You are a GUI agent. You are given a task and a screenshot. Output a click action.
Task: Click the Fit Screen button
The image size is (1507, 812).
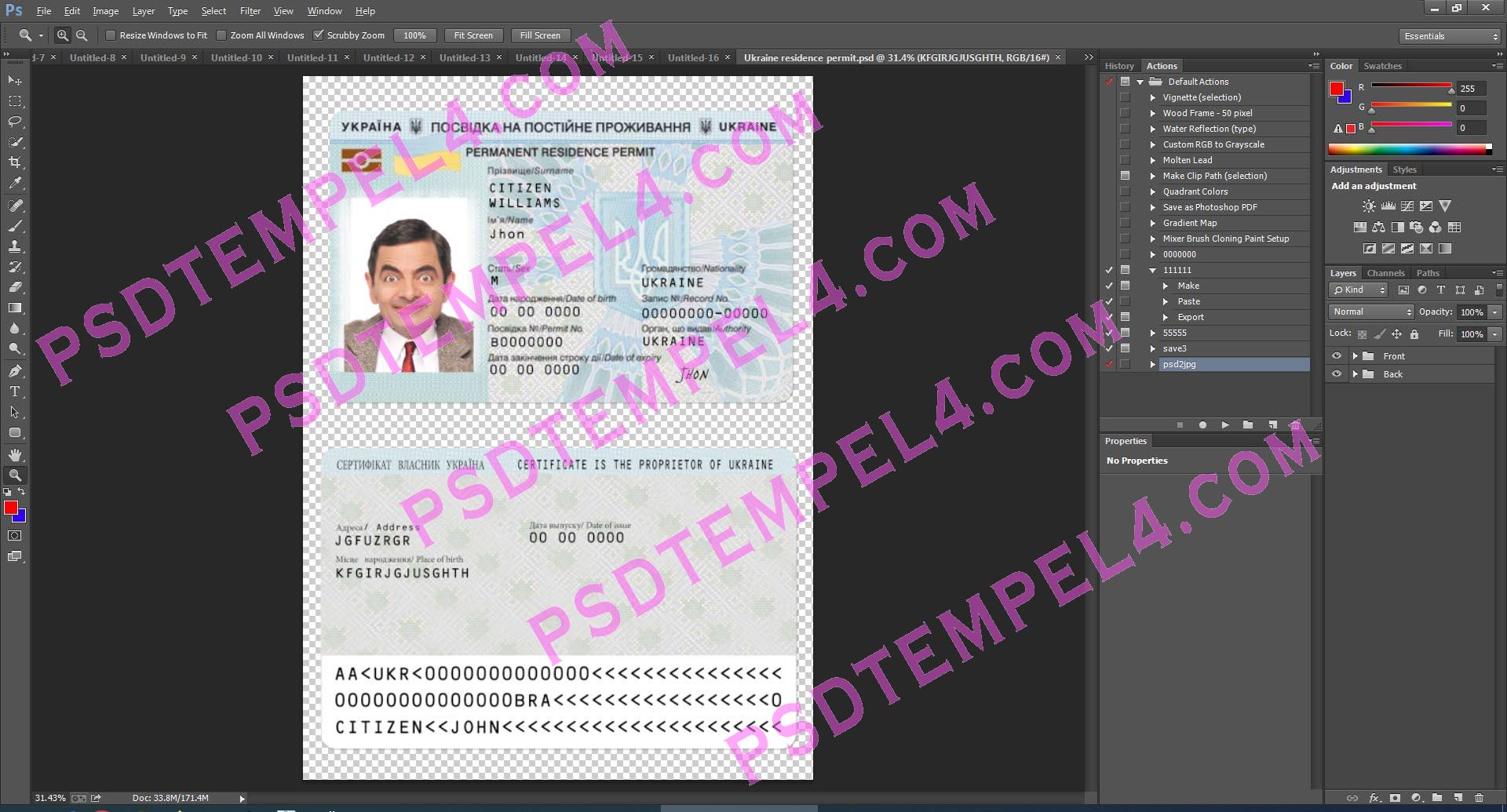coord(473,35)
